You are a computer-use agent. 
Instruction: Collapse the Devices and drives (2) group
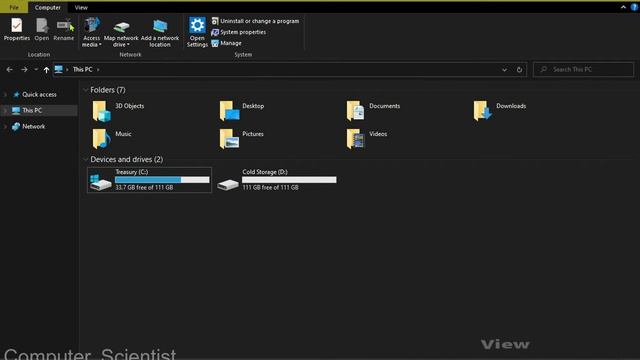[x=85, y=159]
